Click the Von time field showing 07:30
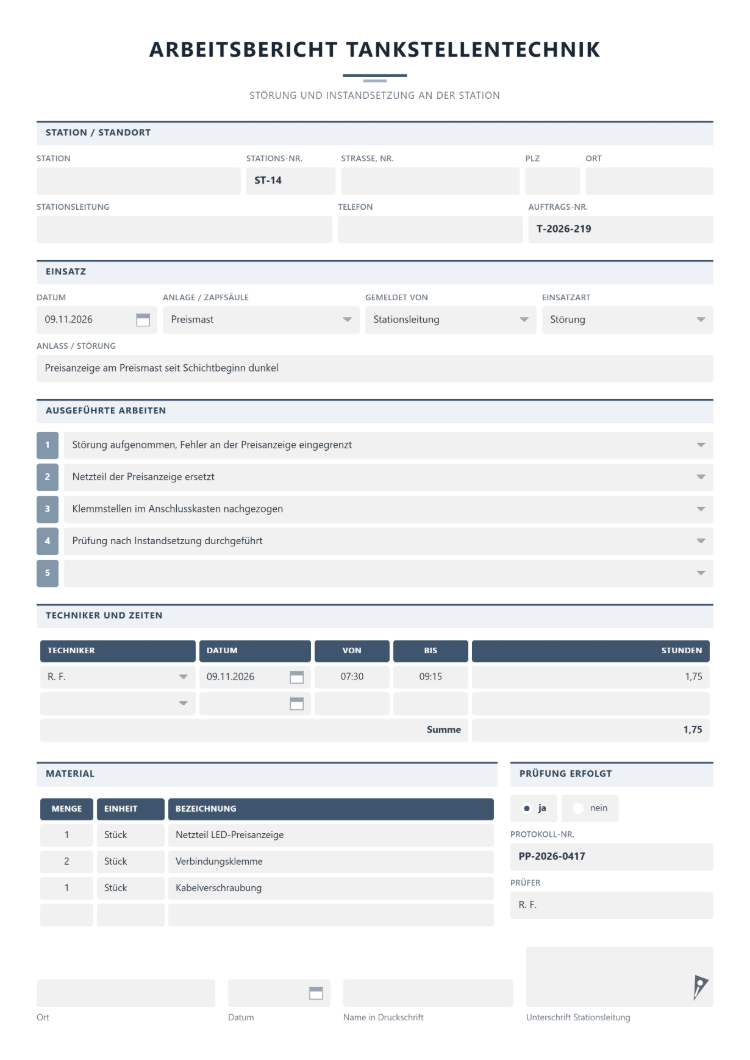Viewport: 750px width, 1060px height. (352, 677)
